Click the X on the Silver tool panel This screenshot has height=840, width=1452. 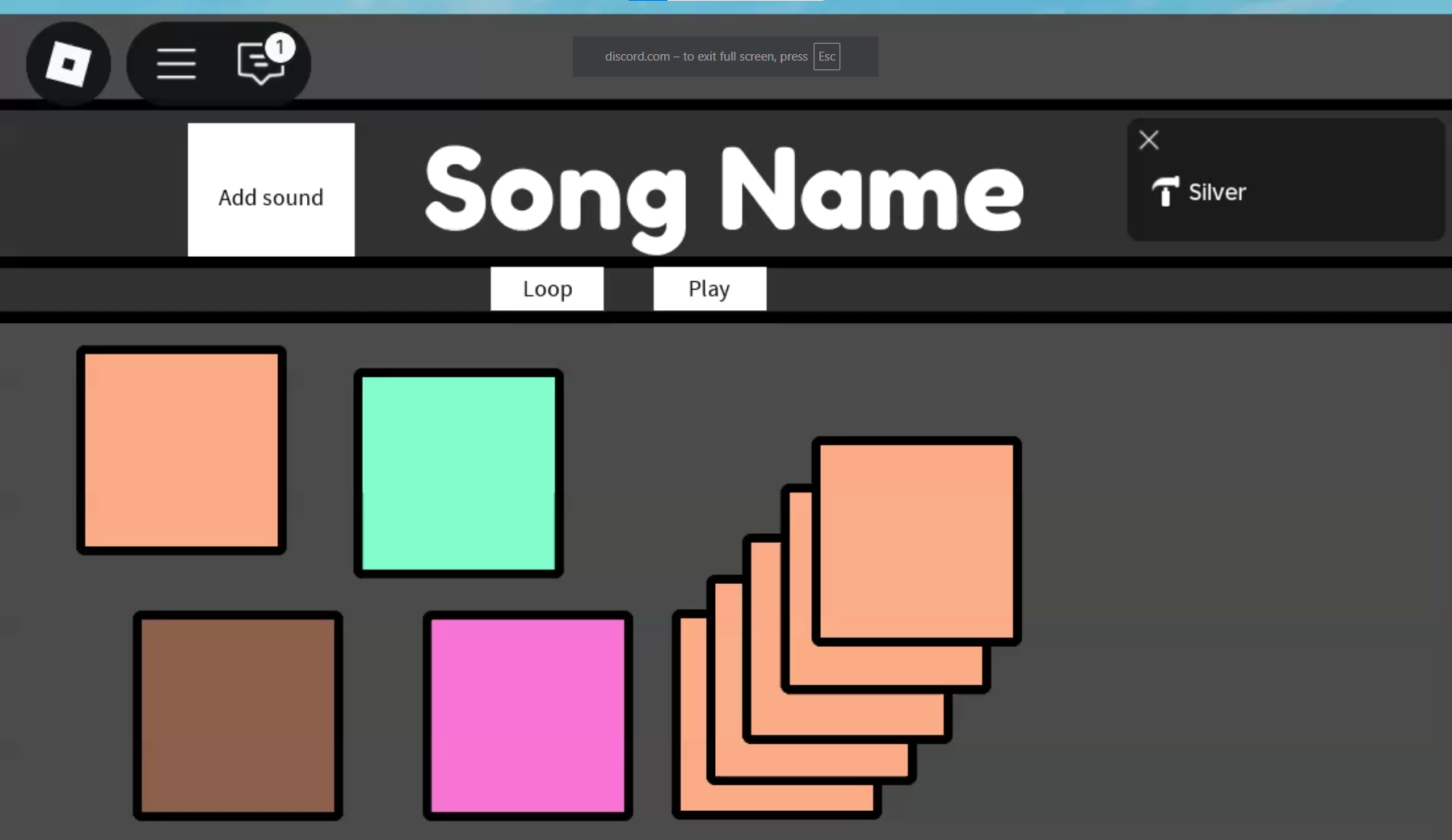(1148, 140)
